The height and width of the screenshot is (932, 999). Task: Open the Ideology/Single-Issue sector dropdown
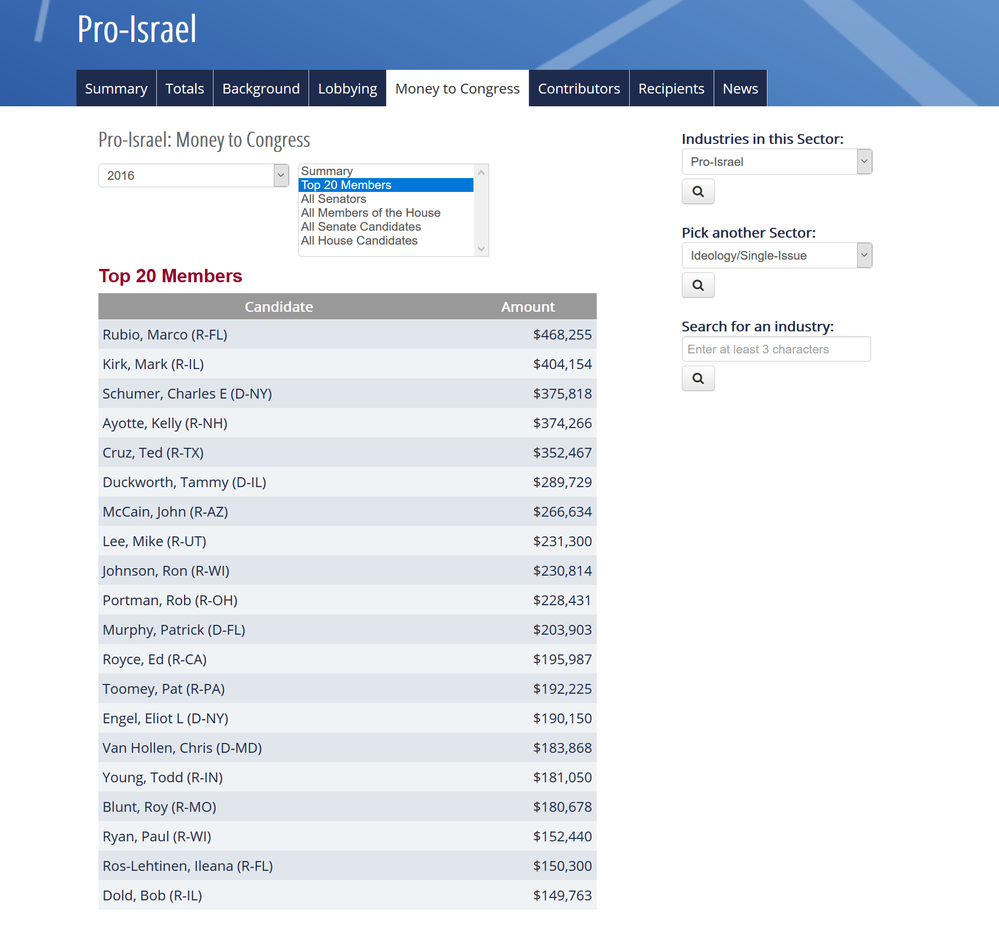point(777,255)
